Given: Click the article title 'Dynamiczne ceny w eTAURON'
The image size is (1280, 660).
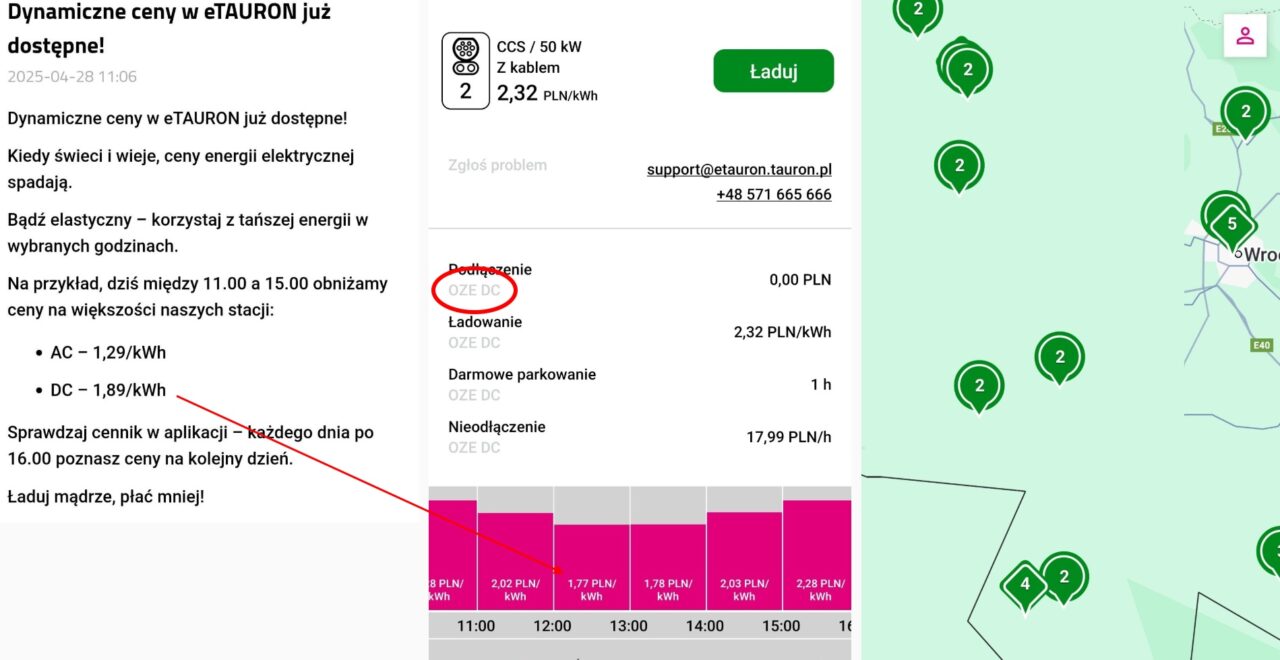Looking at the screenshot, I should coord(169,29).
